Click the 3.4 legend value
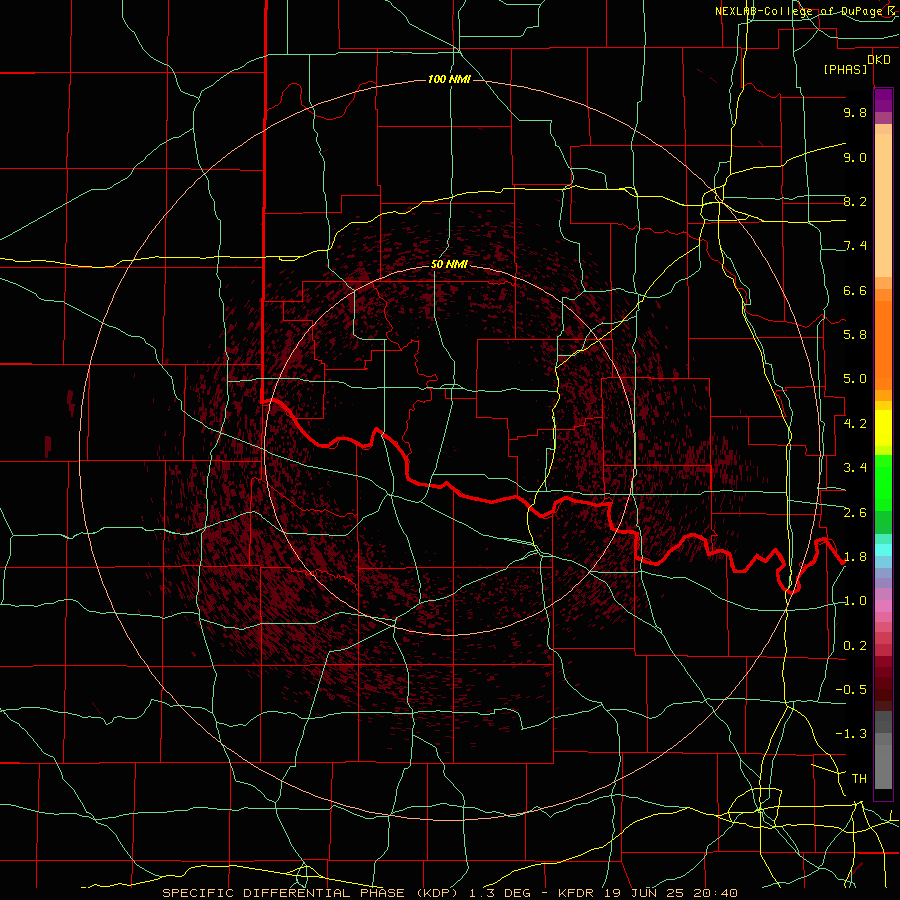Viewport: 900px width, 900px height. coord(855,468)
